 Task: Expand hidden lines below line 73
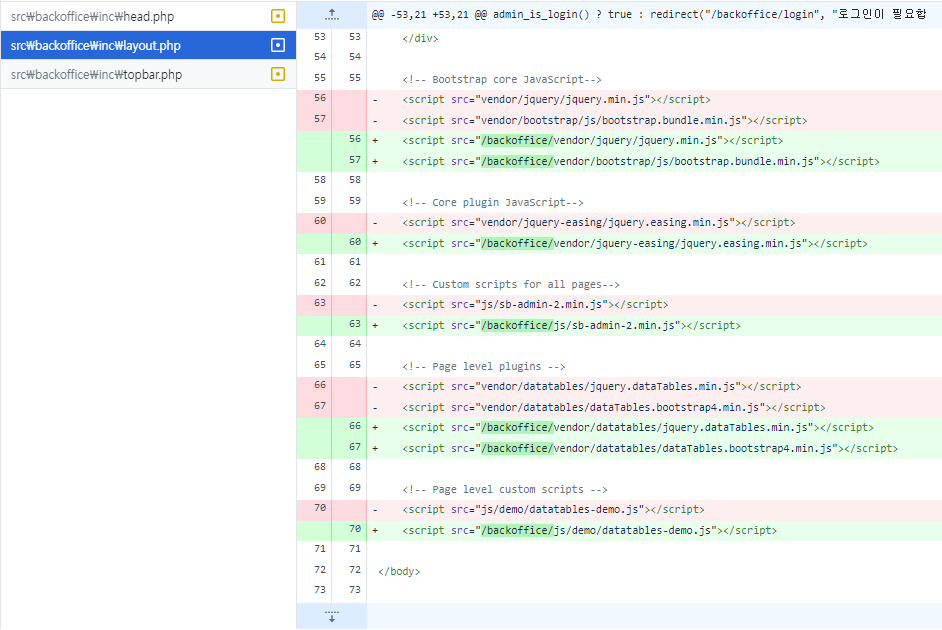tap(332, 616)
